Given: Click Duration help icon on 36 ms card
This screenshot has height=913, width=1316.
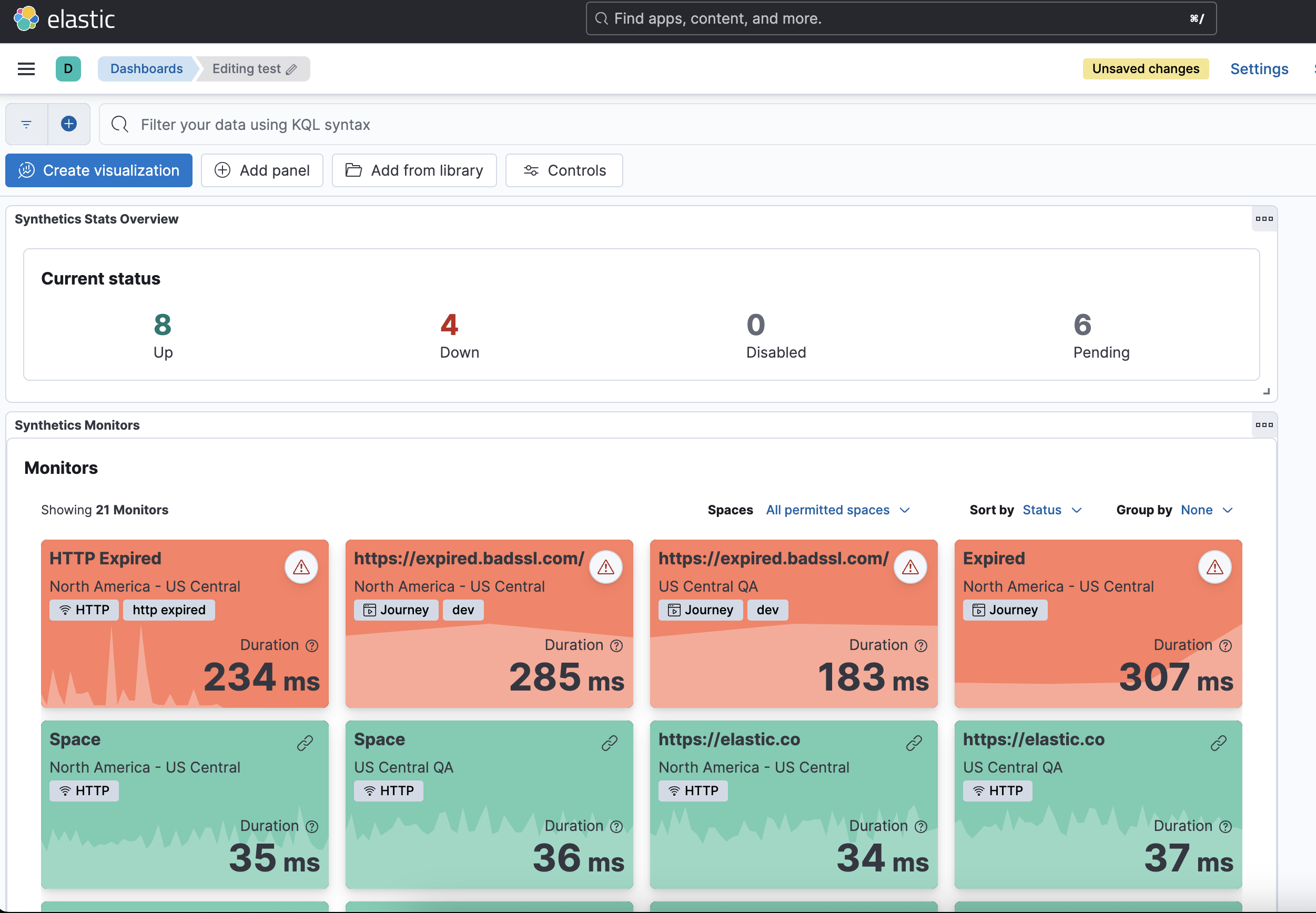Looking at the screenshot, I should tap(616, 827).
